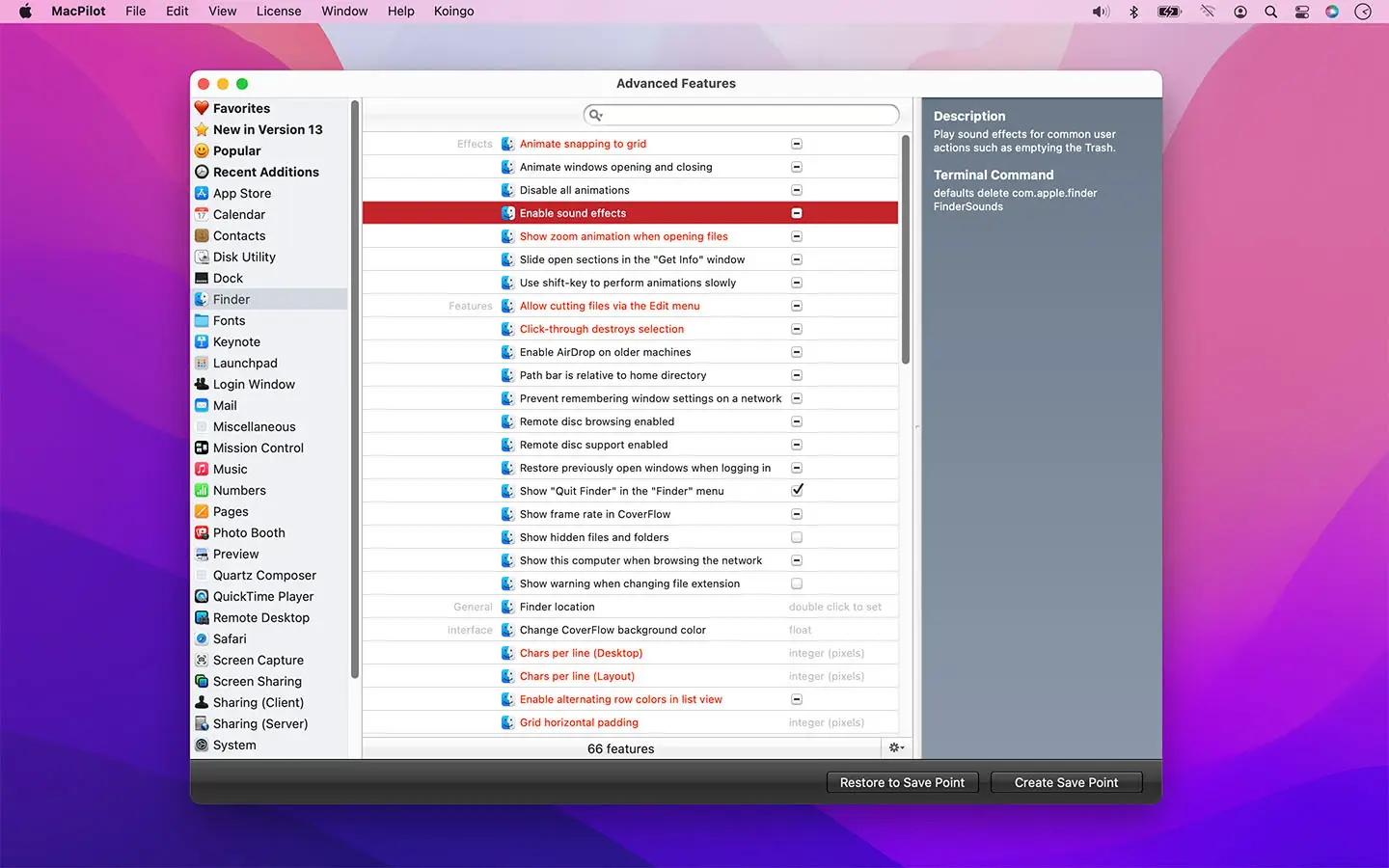Open the Numbers icon in sidebar
The width and height of the screenshot is (1389, 868).
[202, 490]
